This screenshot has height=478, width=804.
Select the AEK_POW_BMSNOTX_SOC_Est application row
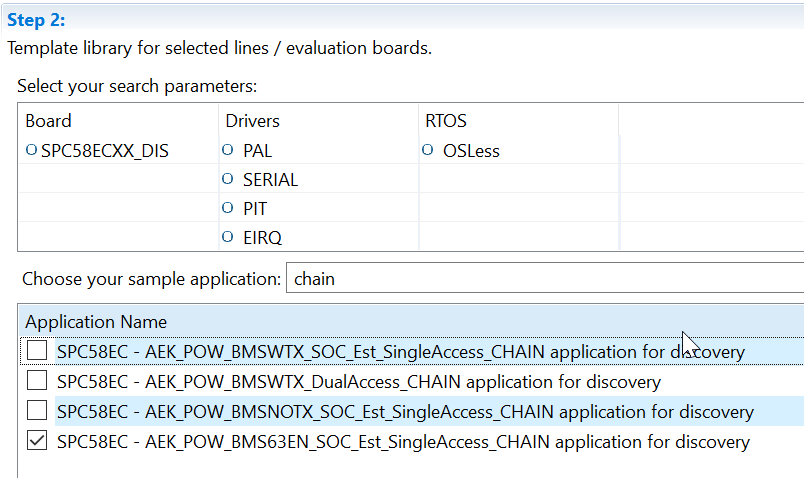[405, 412]
